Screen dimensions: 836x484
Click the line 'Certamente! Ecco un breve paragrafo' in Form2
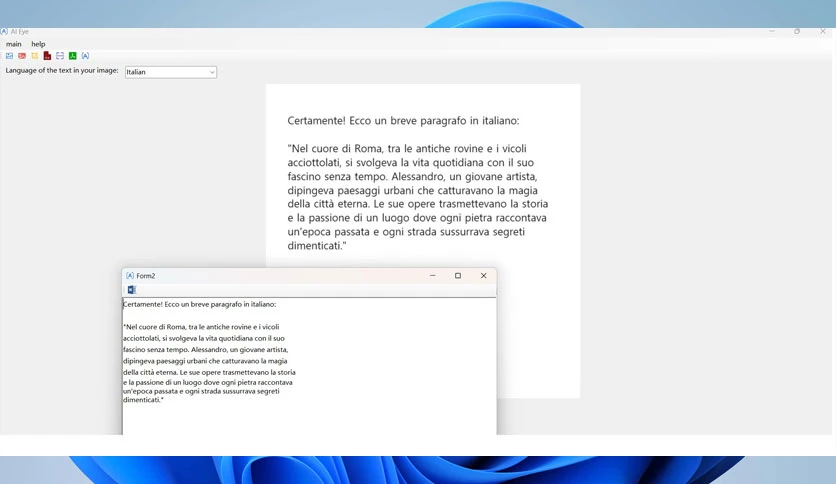[x=199, y=304]
